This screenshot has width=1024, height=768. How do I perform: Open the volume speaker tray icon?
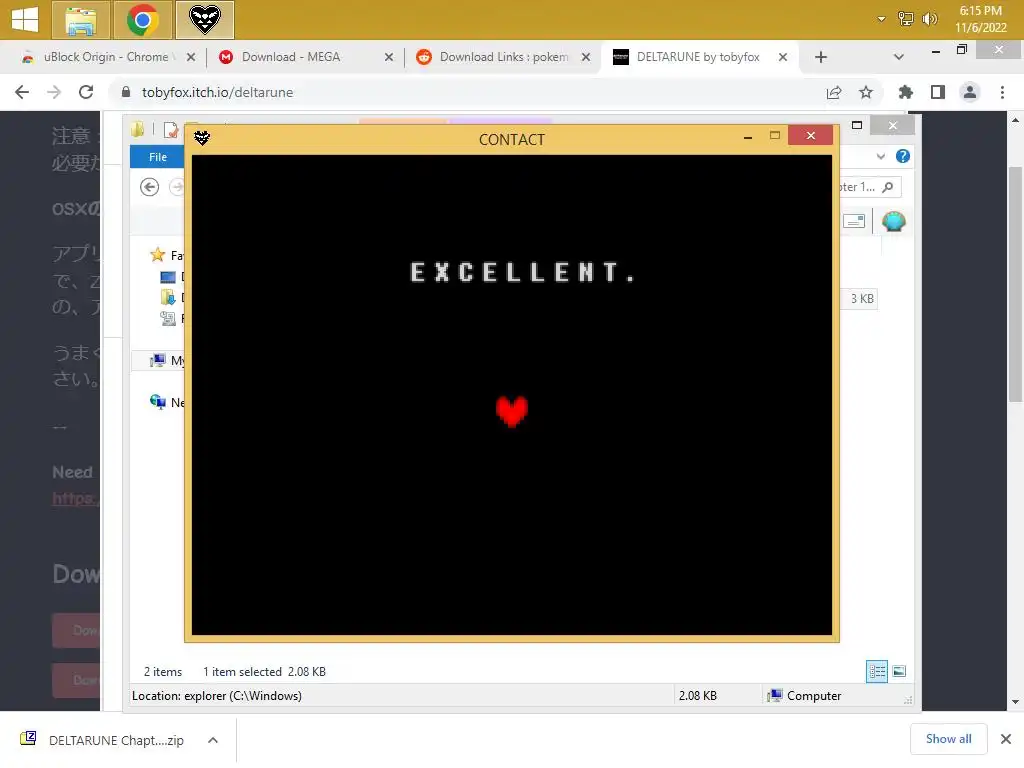click(929, 19)
